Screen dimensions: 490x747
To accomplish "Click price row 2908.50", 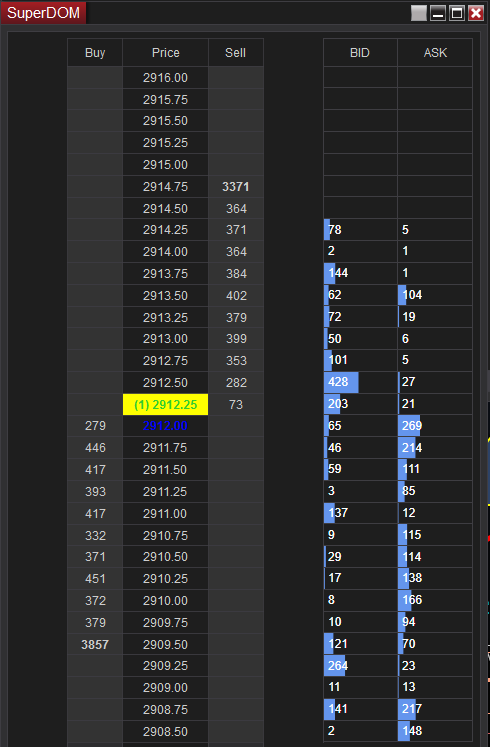I will [166, 731].
